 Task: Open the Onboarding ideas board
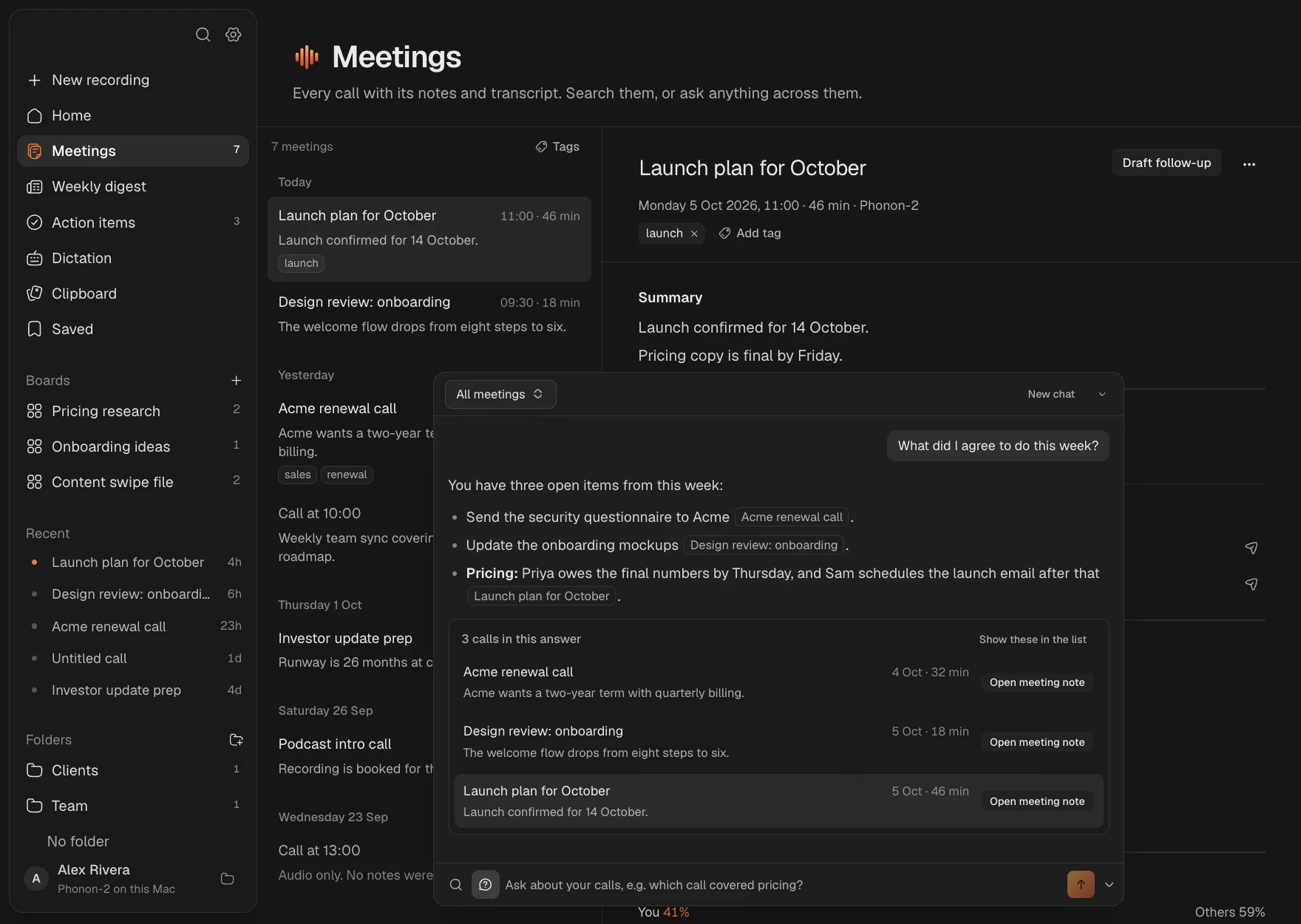[x=133, y=446]
